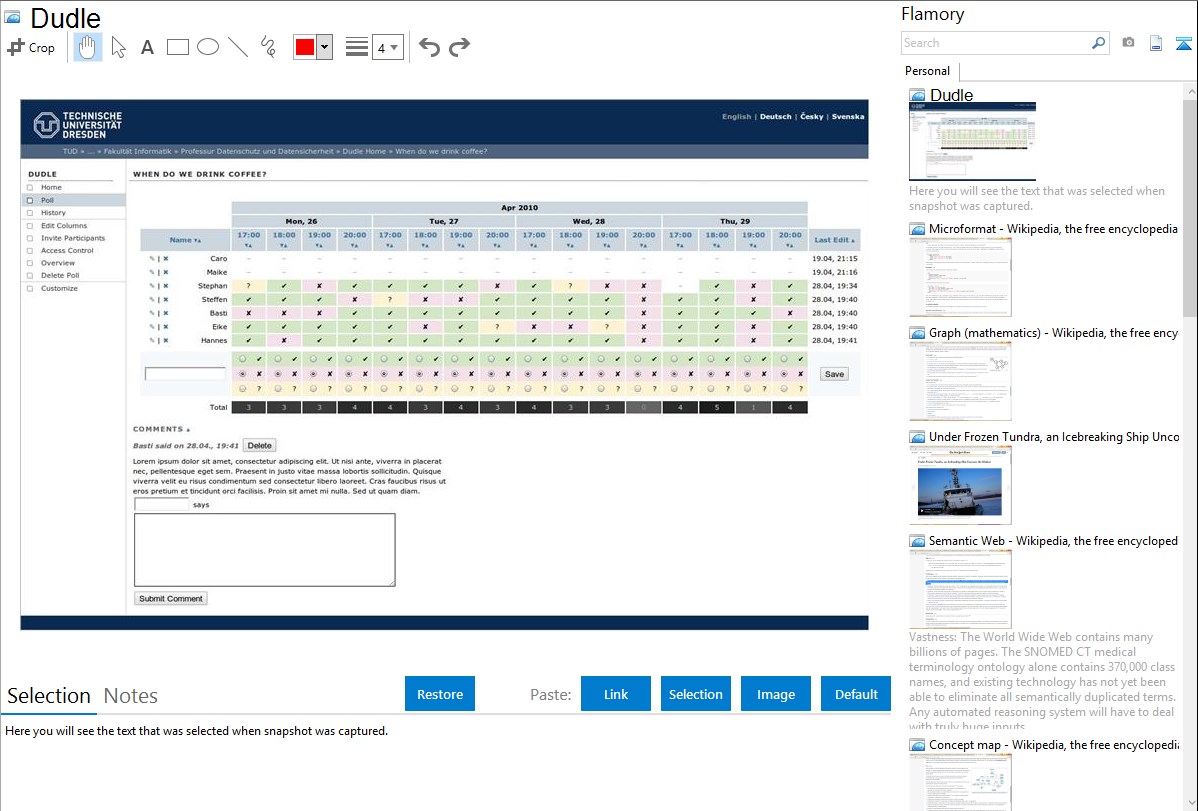Click the Submit Comment button in snapshot

(170, 599)
